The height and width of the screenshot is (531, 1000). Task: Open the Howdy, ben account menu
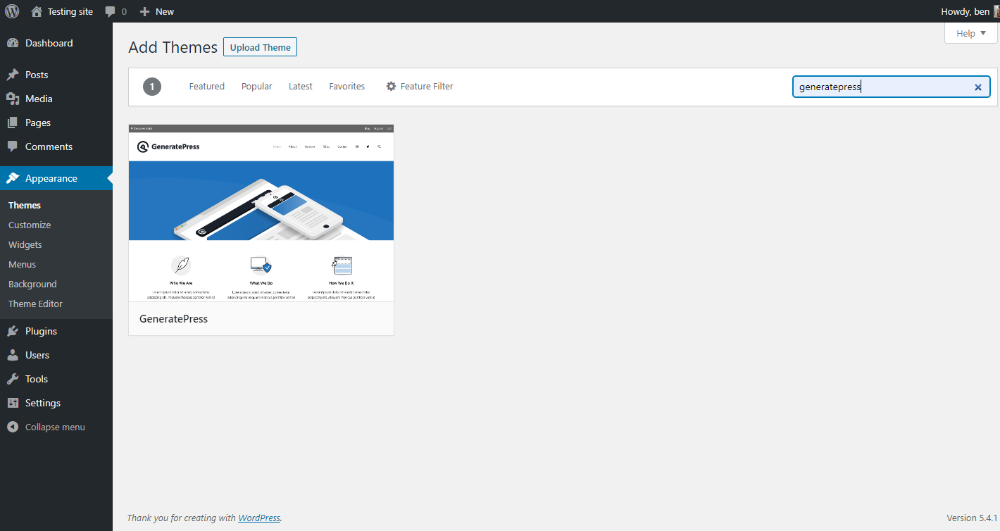[969, 11]
